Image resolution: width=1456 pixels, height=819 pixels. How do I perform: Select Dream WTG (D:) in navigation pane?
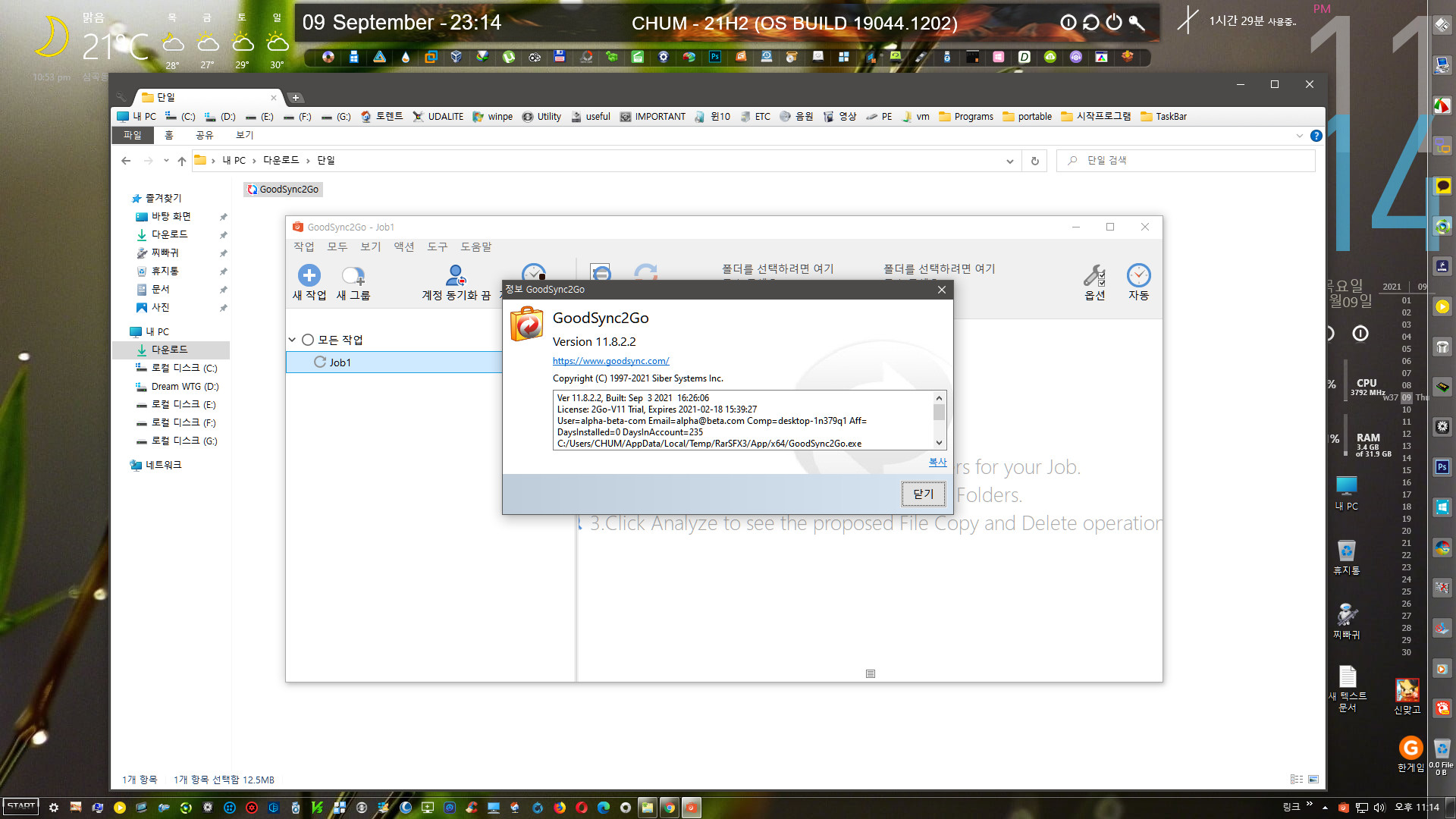(x=177, y=386)
